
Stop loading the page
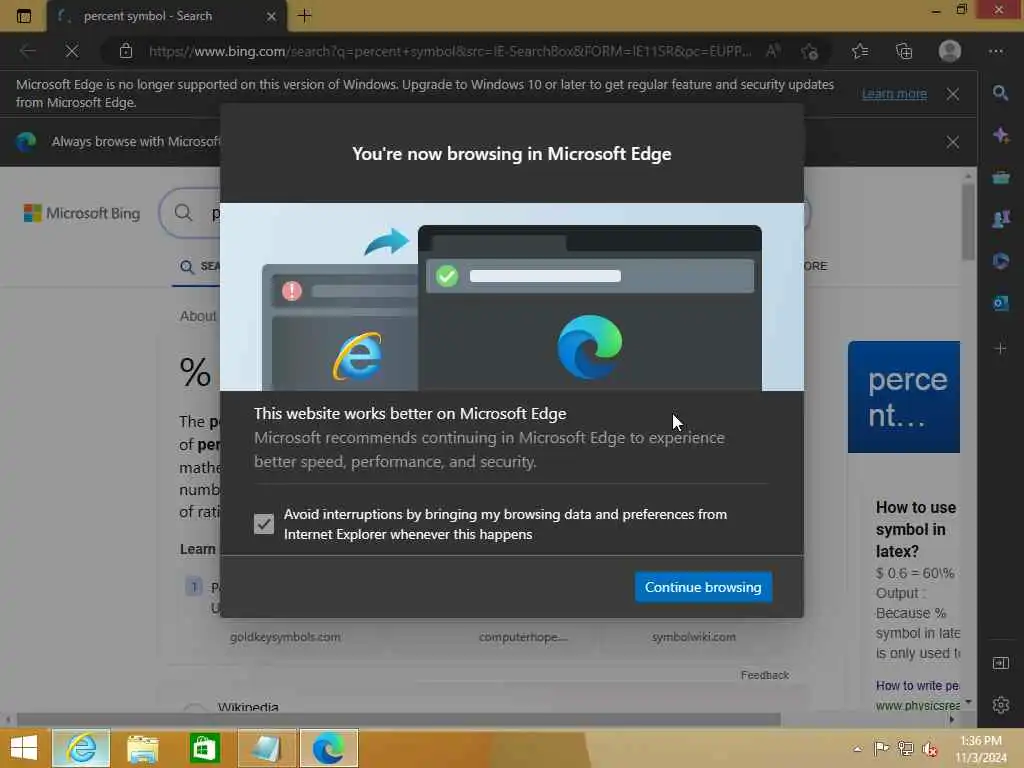coord(72,51)
